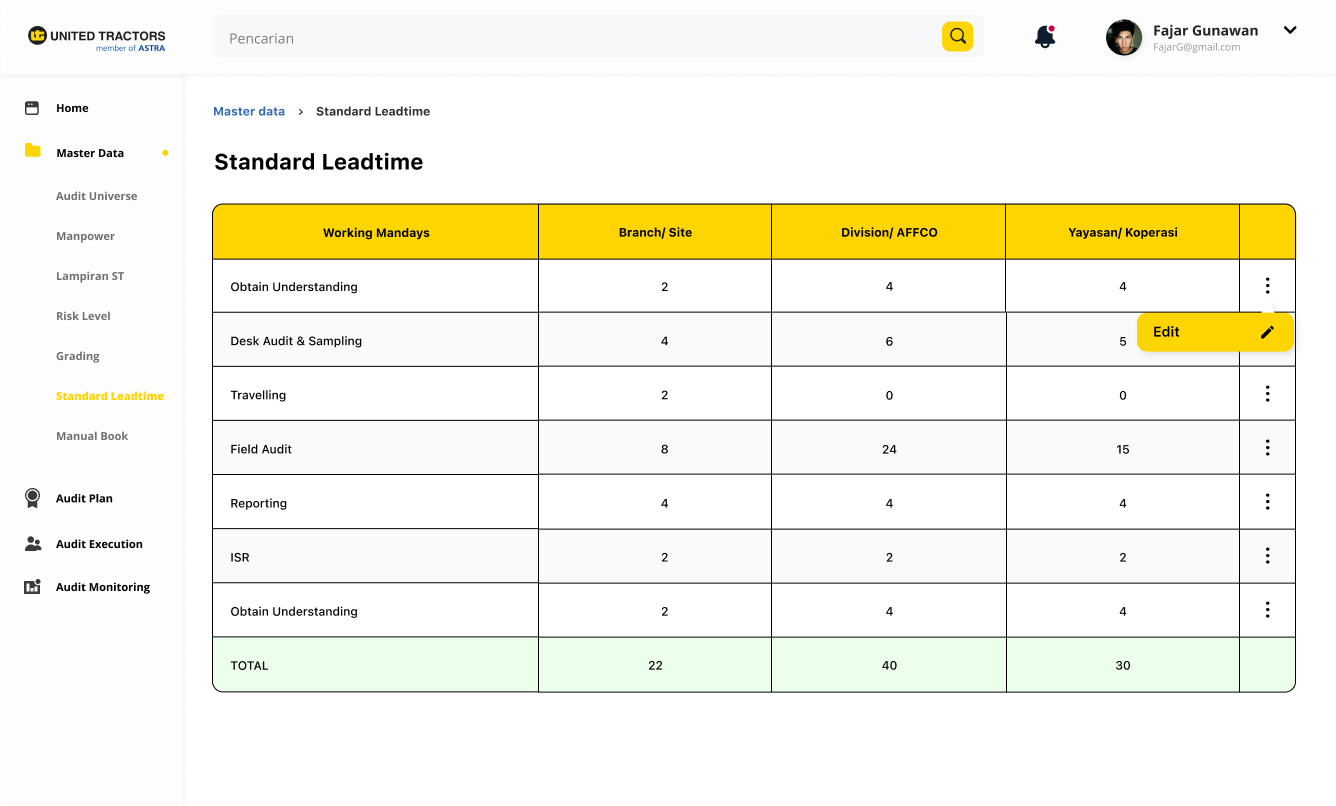This screenshot has width=1336, height=806.
Task: Click the United Tractors logo
Action: 97,38
